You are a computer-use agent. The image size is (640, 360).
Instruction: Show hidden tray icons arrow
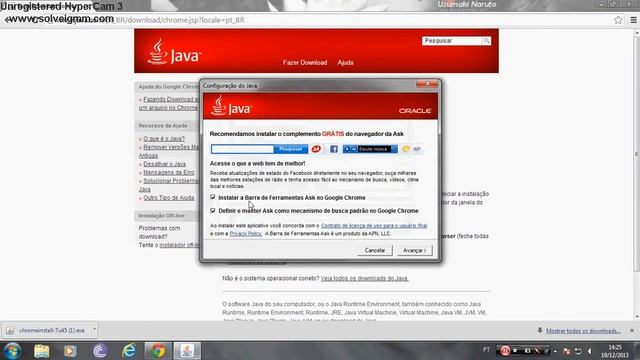[x=556, y=351]
